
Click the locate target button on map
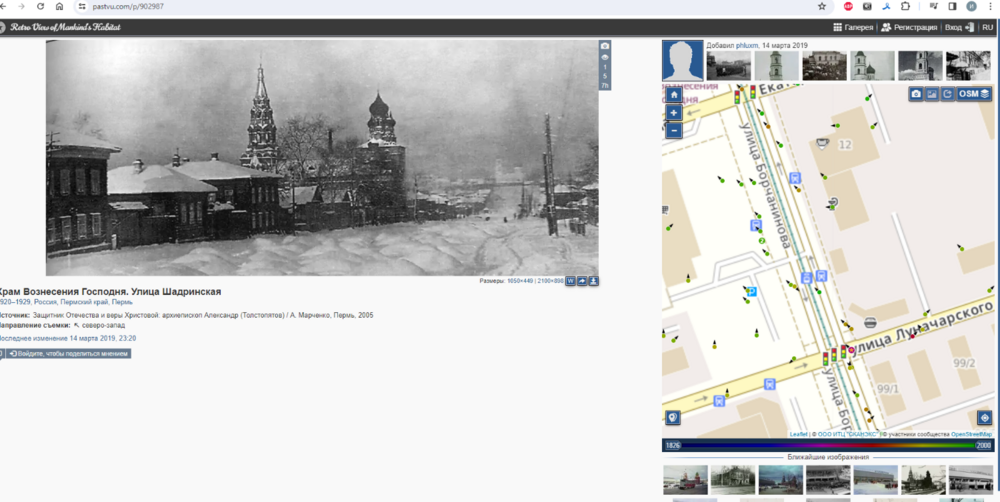coord(984,418)
